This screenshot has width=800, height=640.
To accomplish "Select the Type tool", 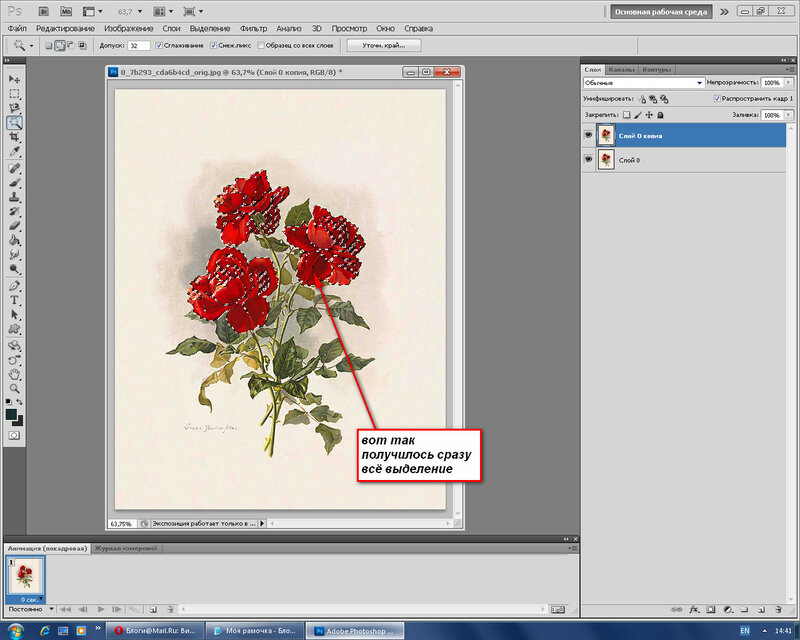I will [x=15, y=300].
